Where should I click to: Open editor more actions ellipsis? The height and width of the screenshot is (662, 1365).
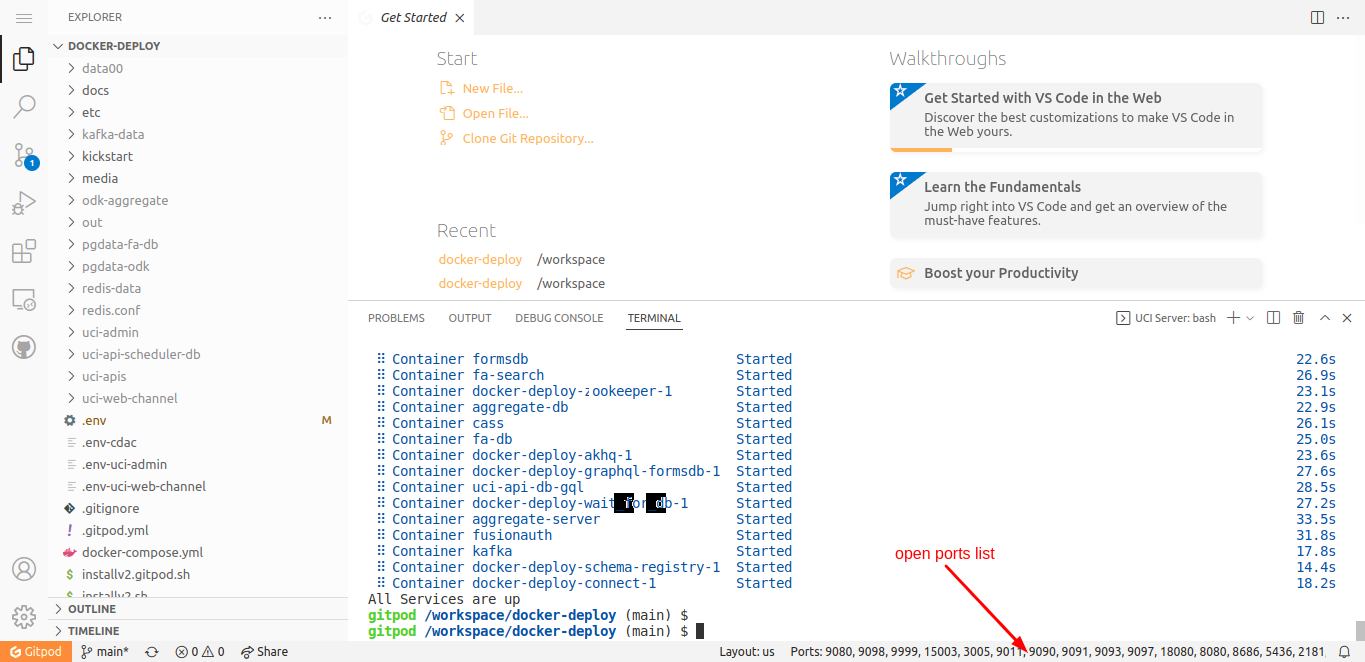click(x=1345, y=18)
